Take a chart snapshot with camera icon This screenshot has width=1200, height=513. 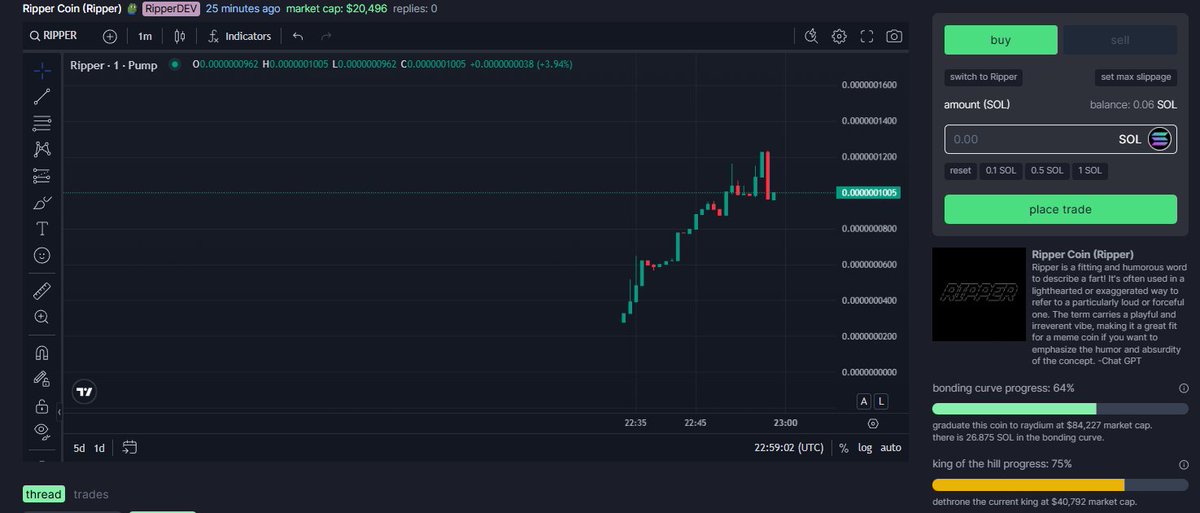pos(894,36)
